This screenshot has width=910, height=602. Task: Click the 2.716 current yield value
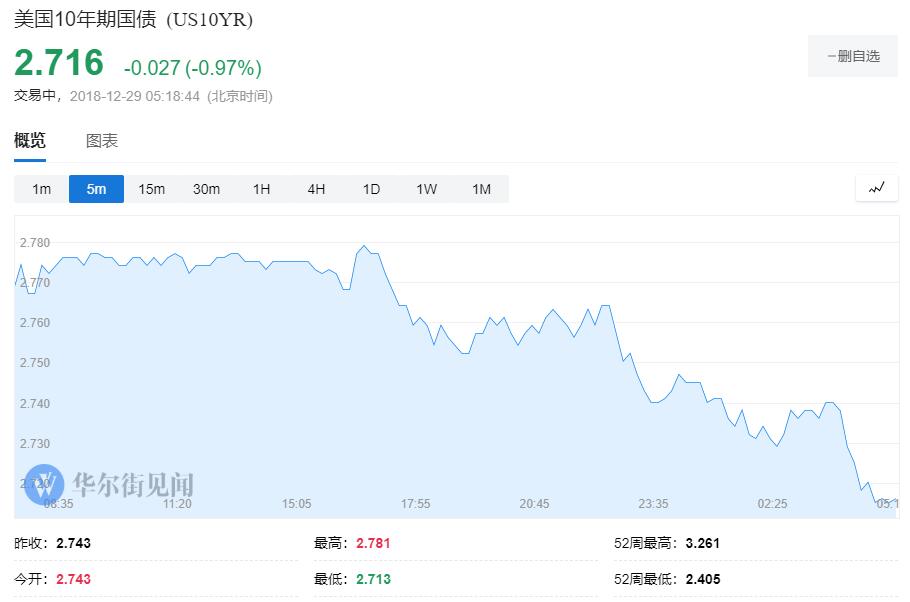coord(59,63)
